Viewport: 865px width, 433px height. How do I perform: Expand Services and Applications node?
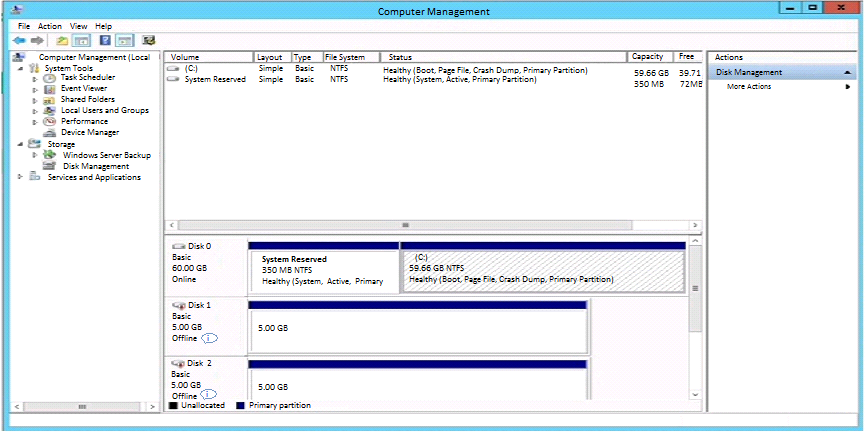[x=21, y=177]
